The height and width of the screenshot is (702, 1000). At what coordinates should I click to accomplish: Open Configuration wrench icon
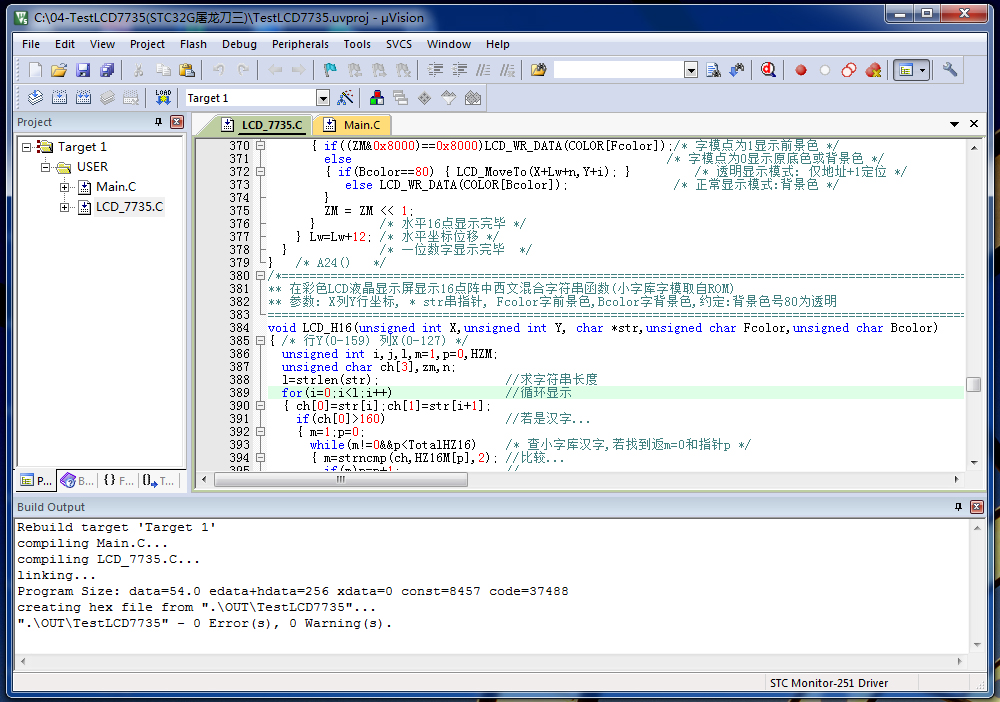950,70
